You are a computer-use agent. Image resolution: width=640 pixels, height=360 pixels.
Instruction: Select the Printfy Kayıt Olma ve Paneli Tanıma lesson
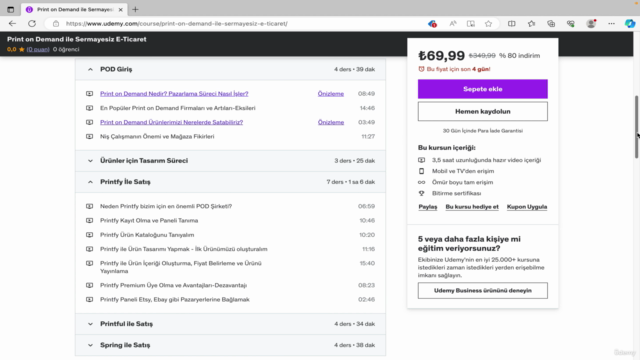click(x=149, y=220)
